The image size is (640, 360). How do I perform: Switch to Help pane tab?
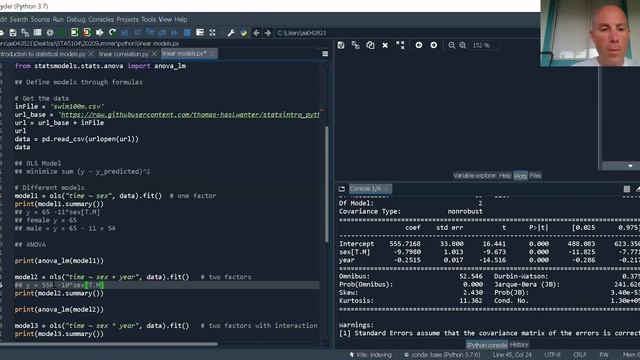point(505,176)
